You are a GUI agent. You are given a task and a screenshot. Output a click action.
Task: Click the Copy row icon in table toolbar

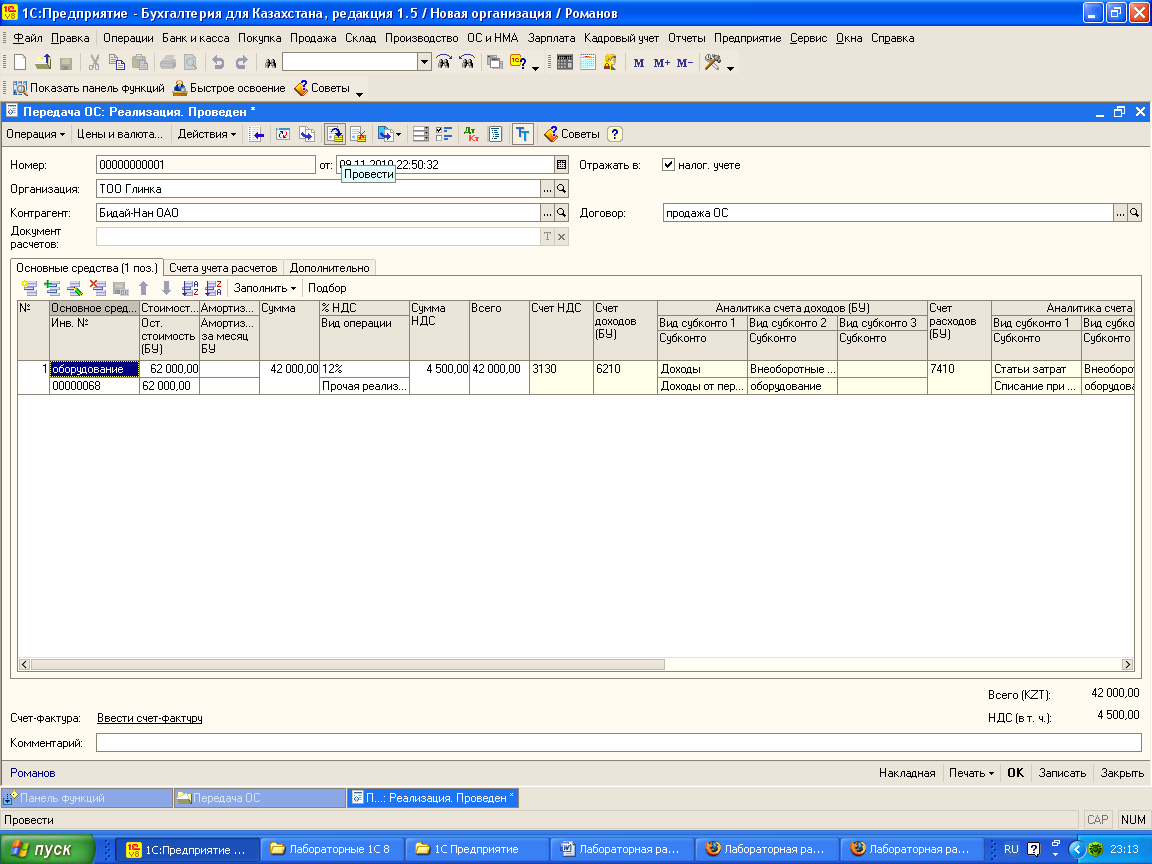click(x=52, y=288)
